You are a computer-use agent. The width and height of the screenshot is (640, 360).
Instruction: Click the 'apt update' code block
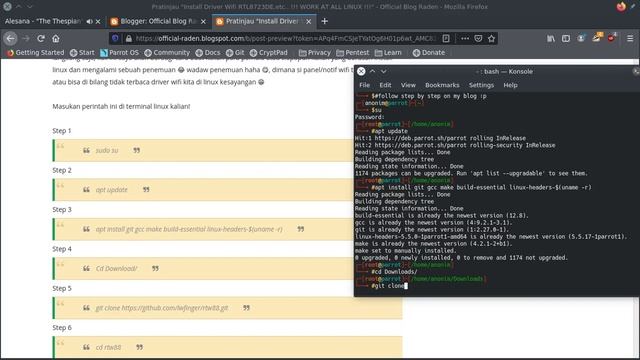(227, 190)
